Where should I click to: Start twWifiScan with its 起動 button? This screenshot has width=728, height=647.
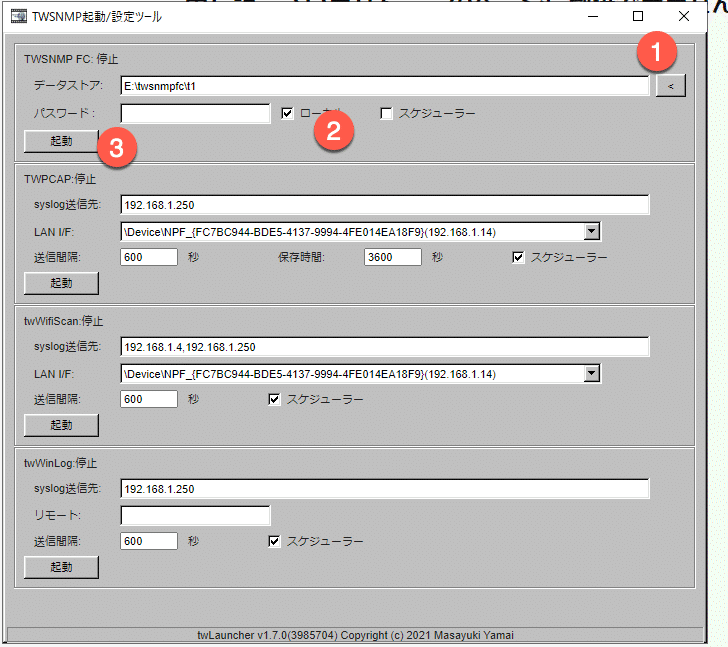pyautogui.click(x=61, y=425)
